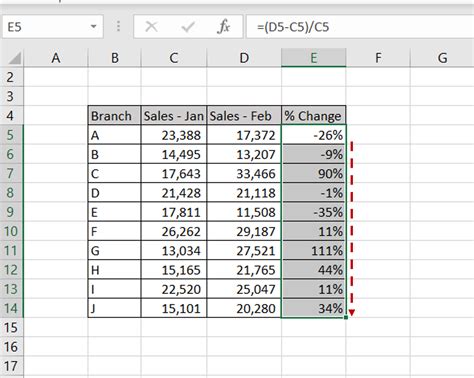Click the Insert Function fx icon
474x378 pixels.
(223, 26)
